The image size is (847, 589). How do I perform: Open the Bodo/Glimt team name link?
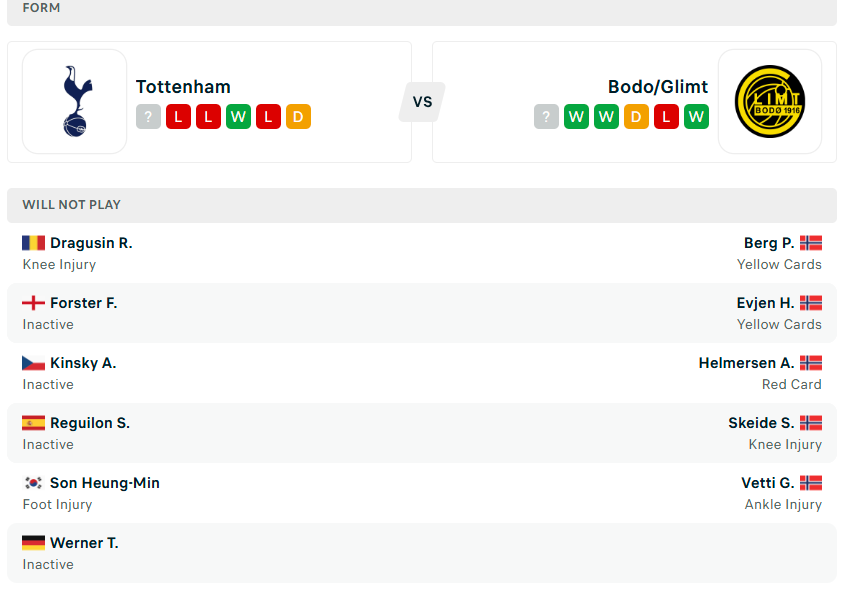pos(658,87)
